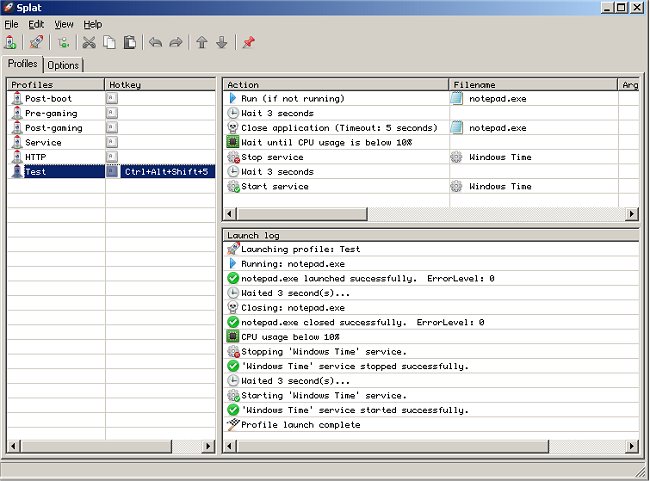Click the red pin toolbar icon

pyautogui.click(x=248, y=42)
